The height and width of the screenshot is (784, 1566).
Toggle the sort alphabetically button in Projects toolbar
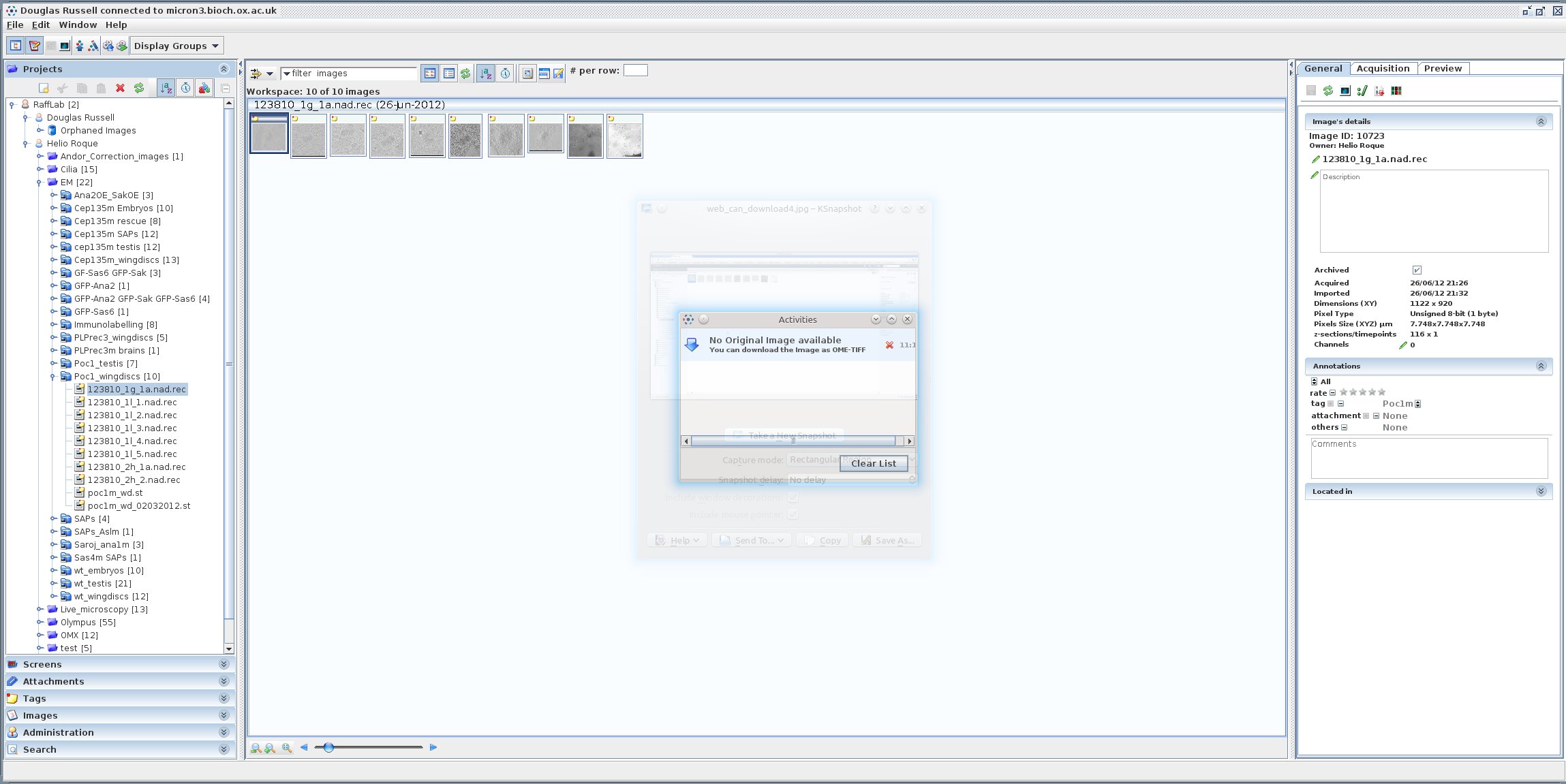pyautogui.click(x=166, y=88)
